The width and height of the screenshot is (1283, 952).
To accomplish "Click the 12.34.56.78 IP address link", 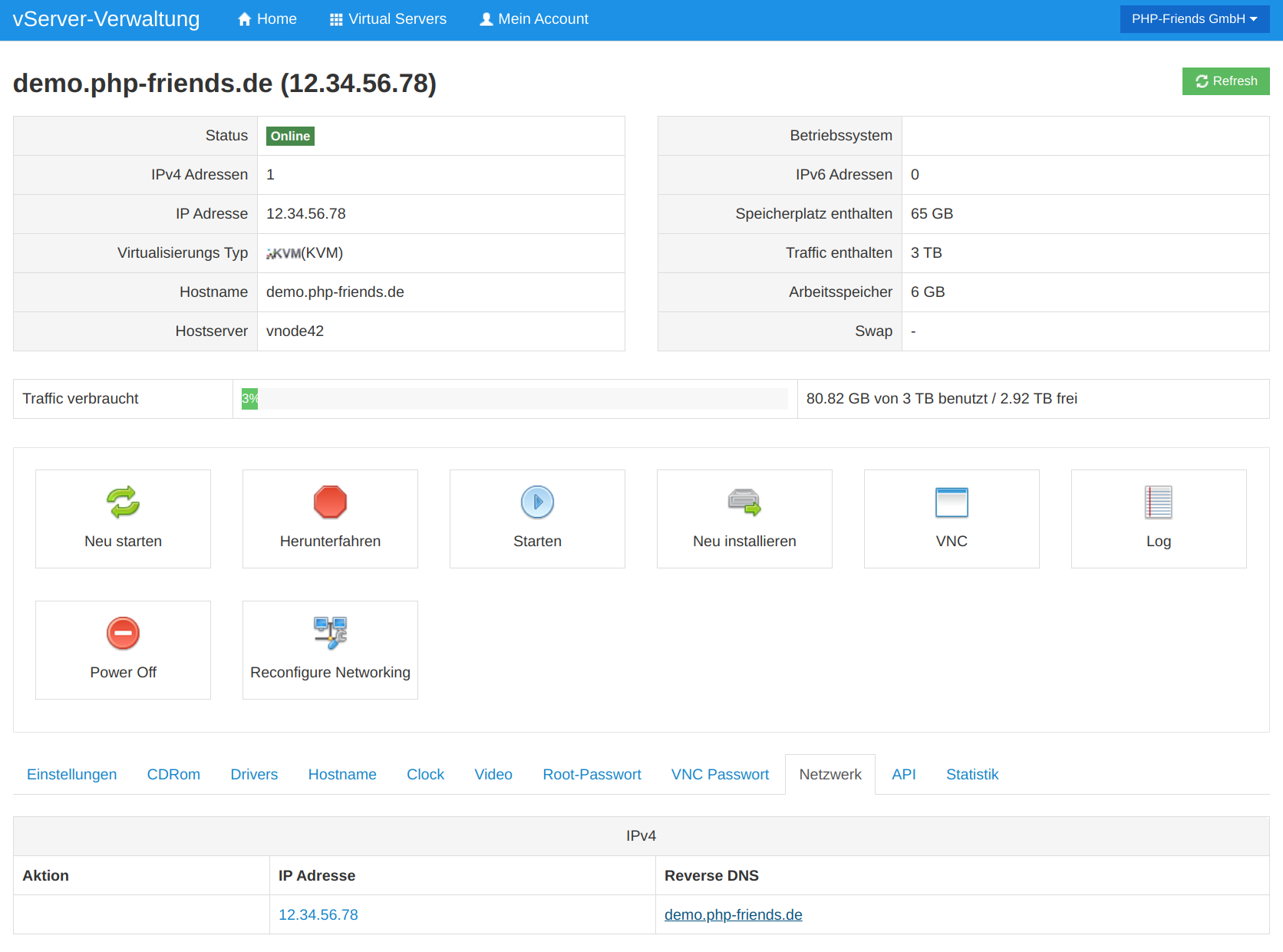I will click(x=318, y=915).
